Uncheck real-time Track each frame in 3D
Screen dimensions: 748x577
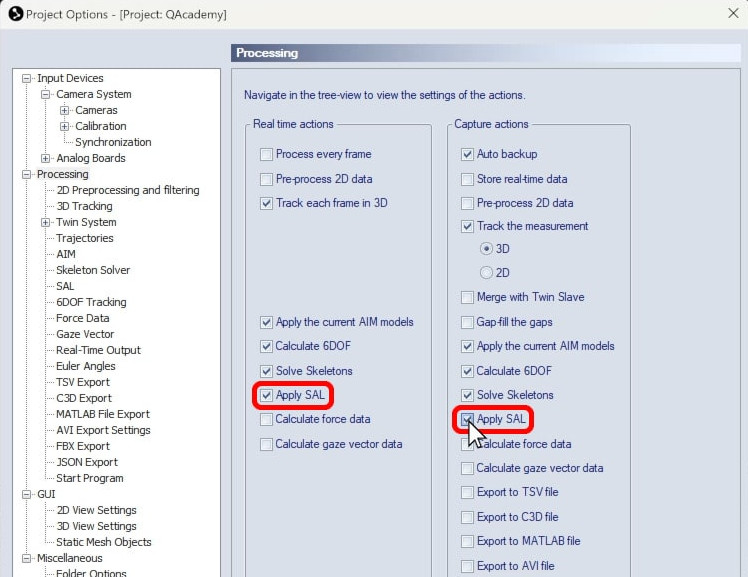266,203
